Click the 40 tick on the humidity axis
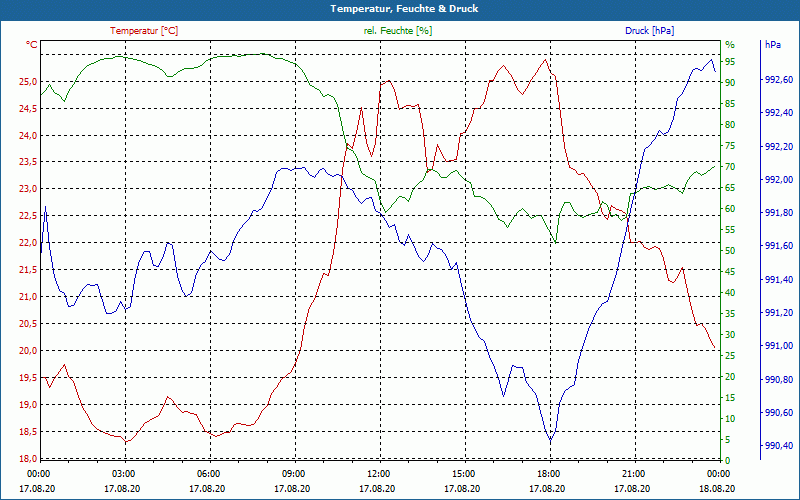 point(730,293)
